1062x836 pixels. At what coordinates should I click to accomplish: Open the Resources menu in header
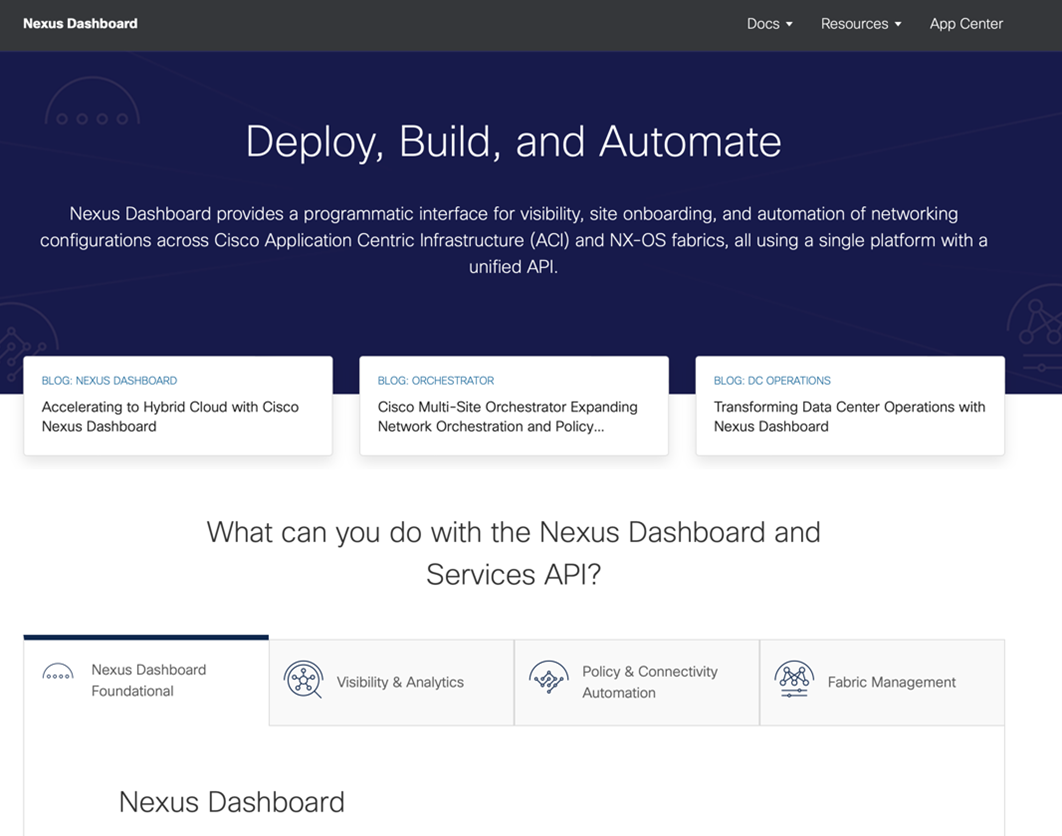[x=854, y=24]
